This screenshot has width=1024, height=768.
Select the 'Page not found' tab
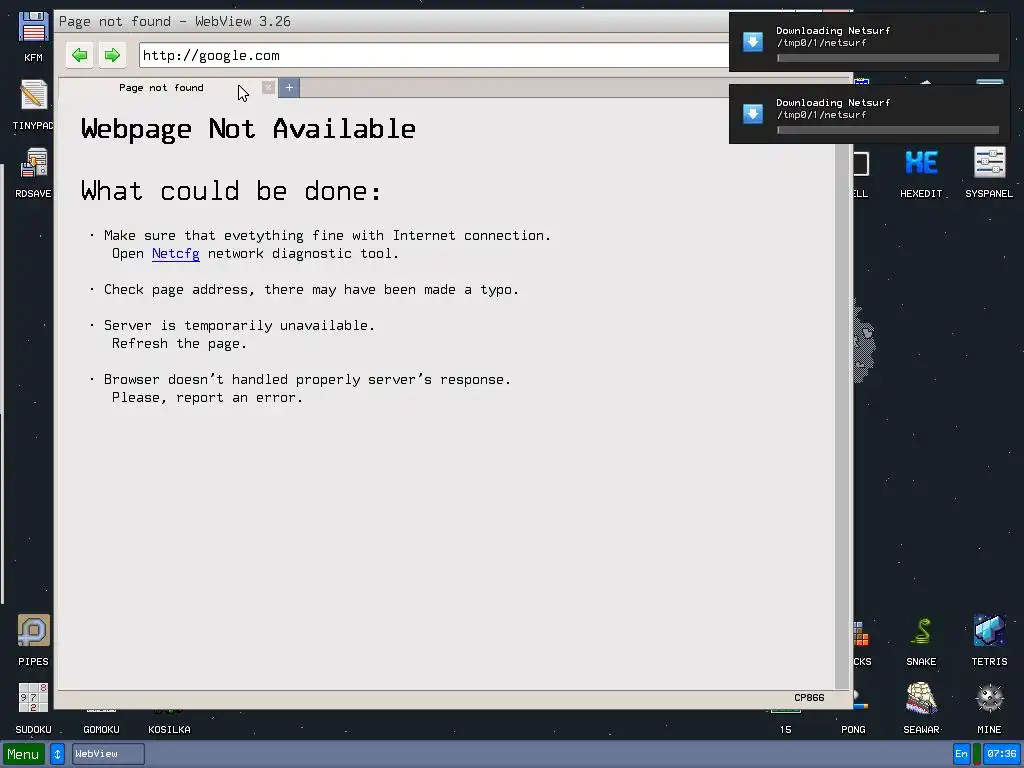point(161,88)
